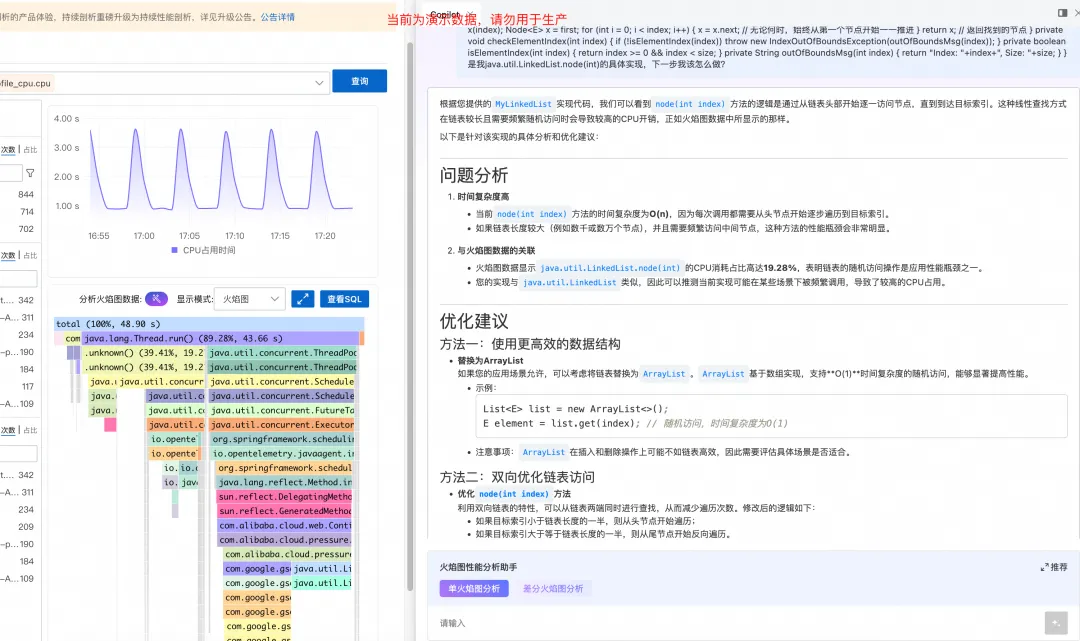This screenshot has width=1080, height=641.
Task: Click the 方法二：双向优化链表访问 heading
Action: click(517, 476)
